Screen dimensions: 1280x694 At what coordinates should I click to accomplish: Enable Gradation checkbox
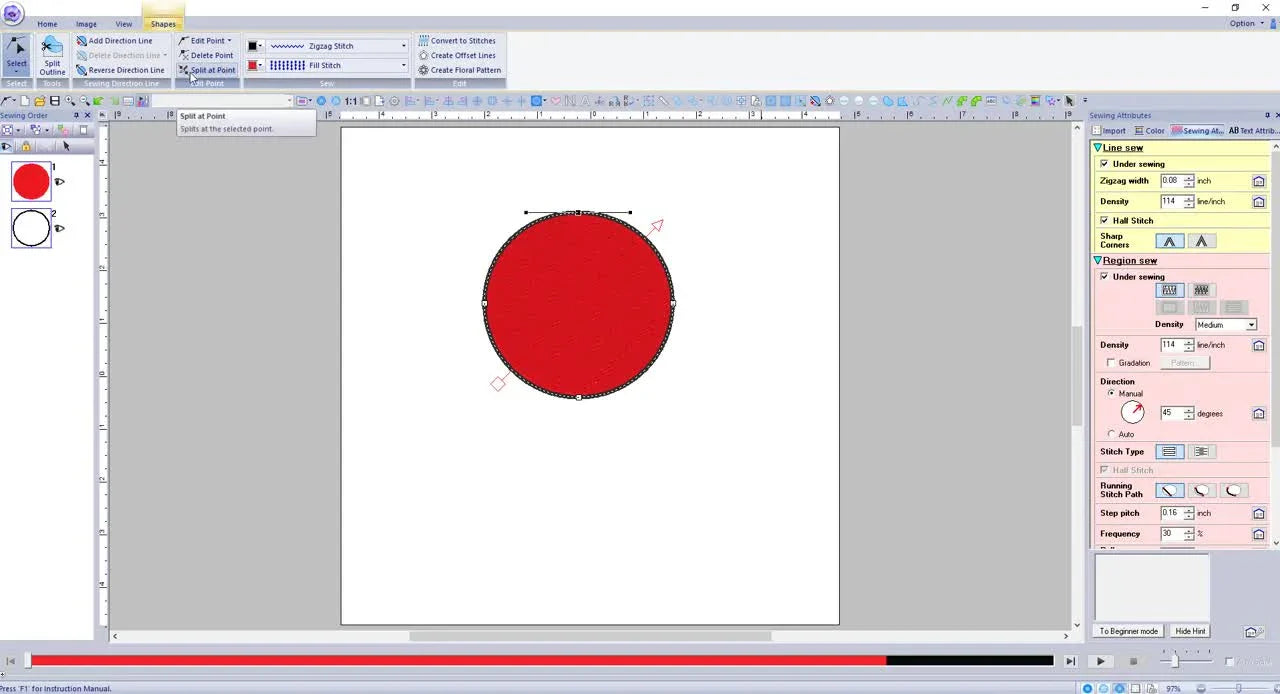click(1111, 363)
